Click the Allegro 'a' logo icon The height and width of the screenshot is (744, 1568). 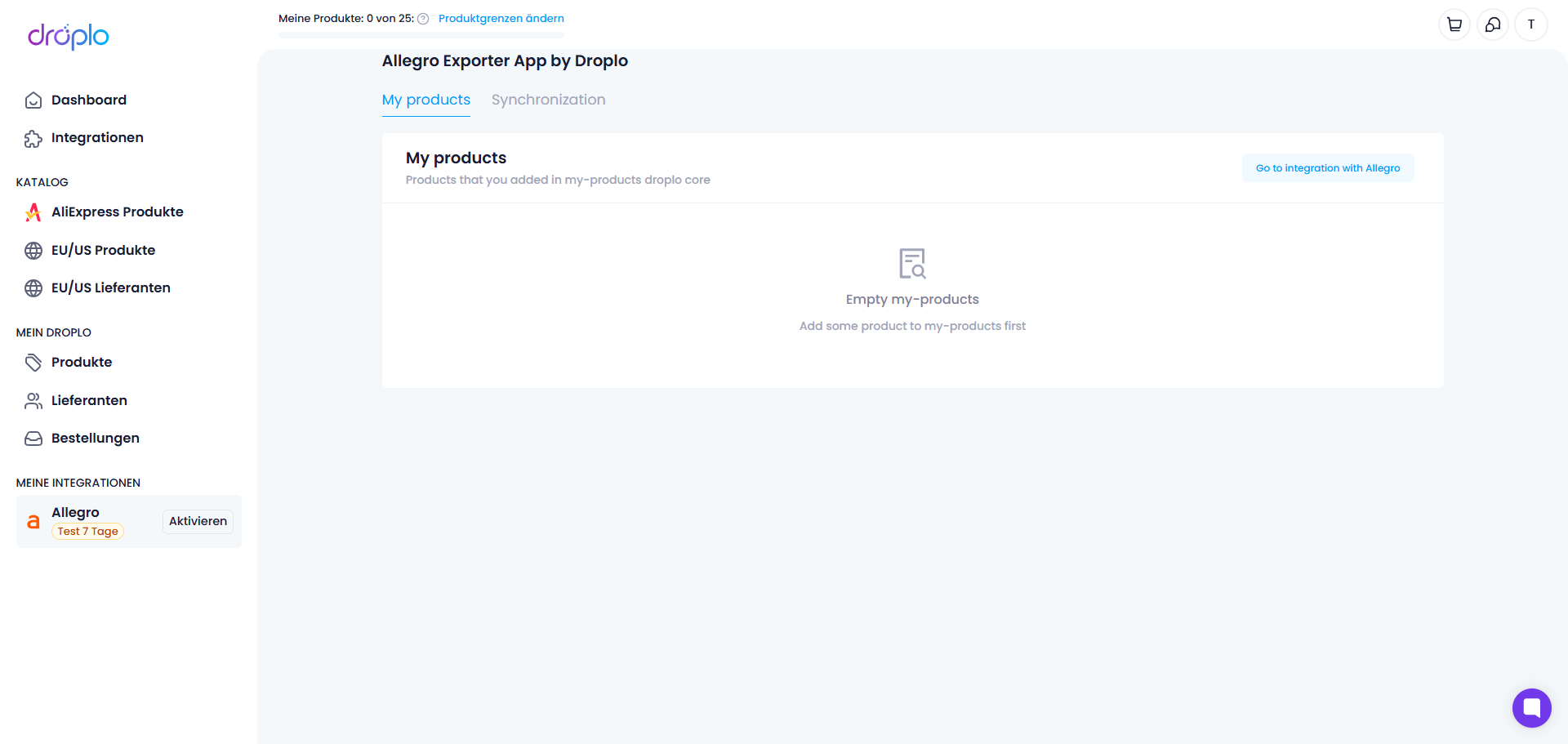coord(33,522)
